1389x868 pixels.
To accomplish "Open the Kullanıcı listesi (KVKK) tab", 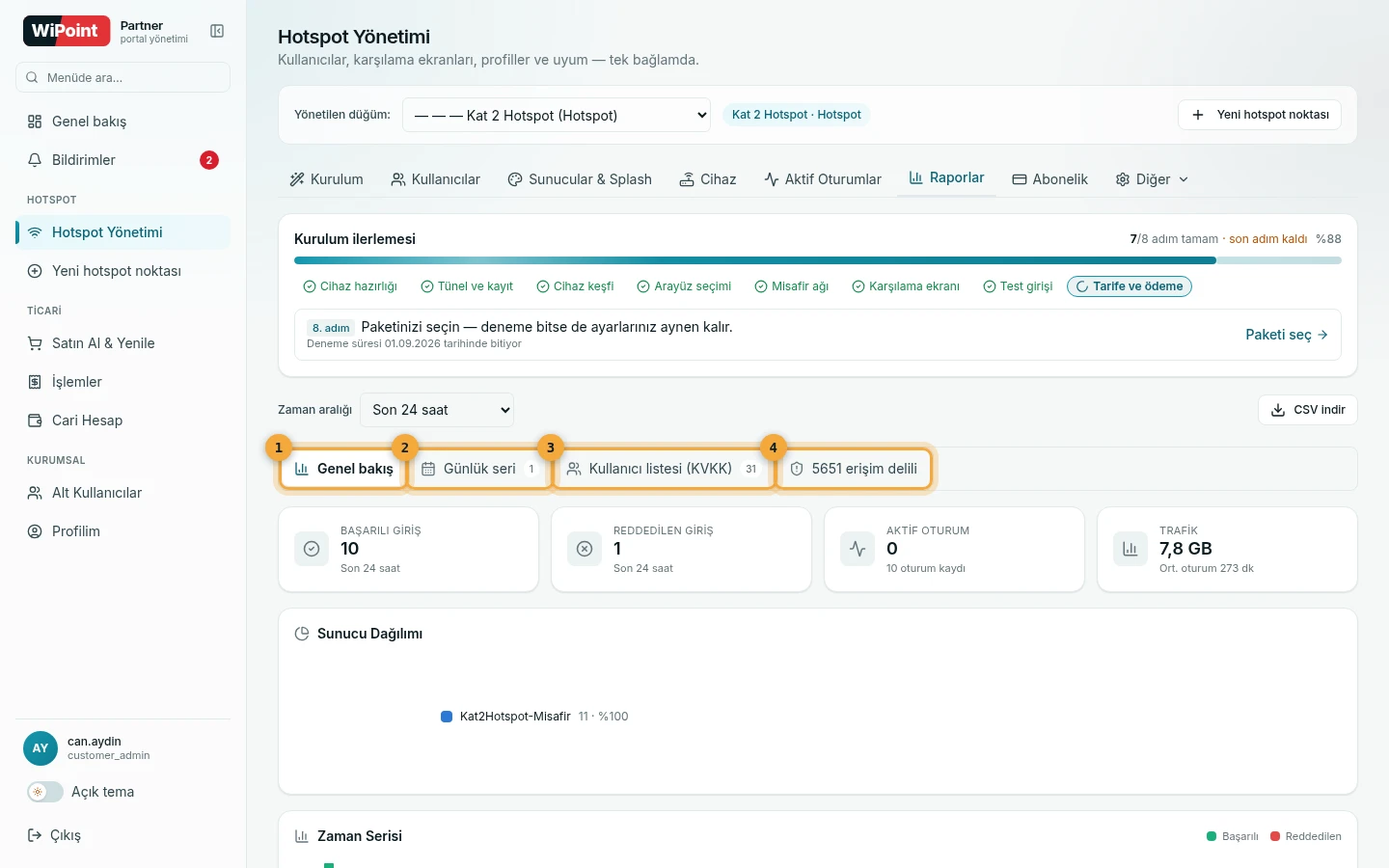I will 664,469.
